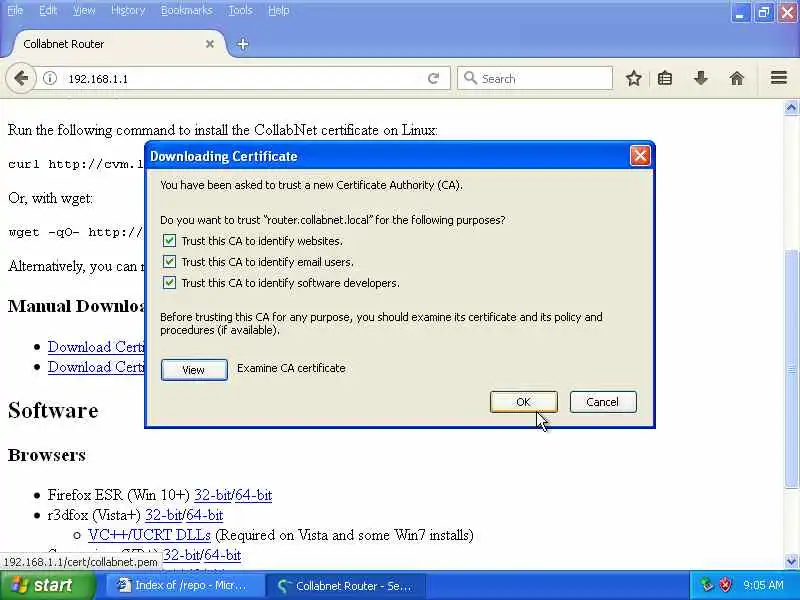The height and width of the screenshot is (600, 800).
Task: Click the first Download Certificate link
Action: [96, 347]
